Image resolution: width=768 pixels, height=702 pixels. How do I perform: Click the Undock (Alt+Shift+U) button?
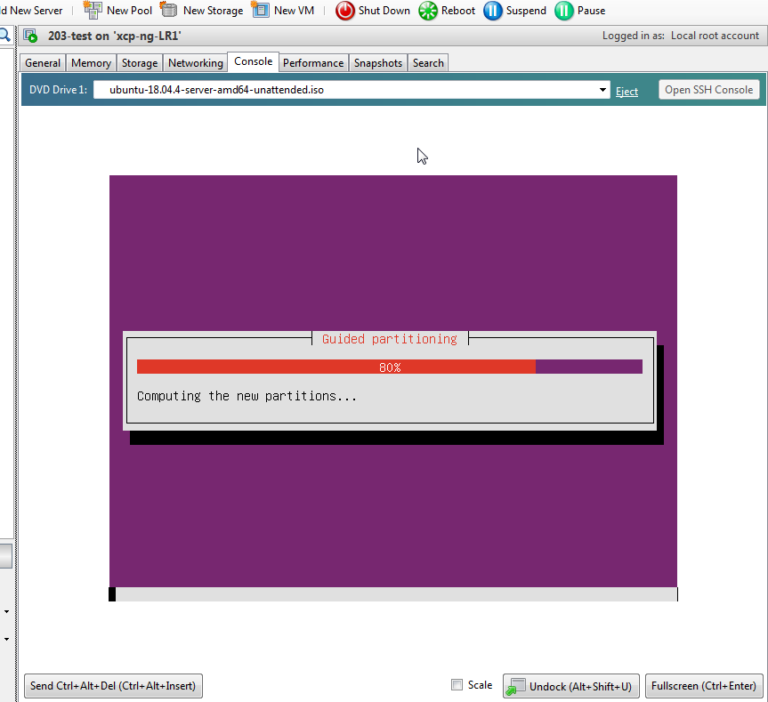[x=571, y=686]
